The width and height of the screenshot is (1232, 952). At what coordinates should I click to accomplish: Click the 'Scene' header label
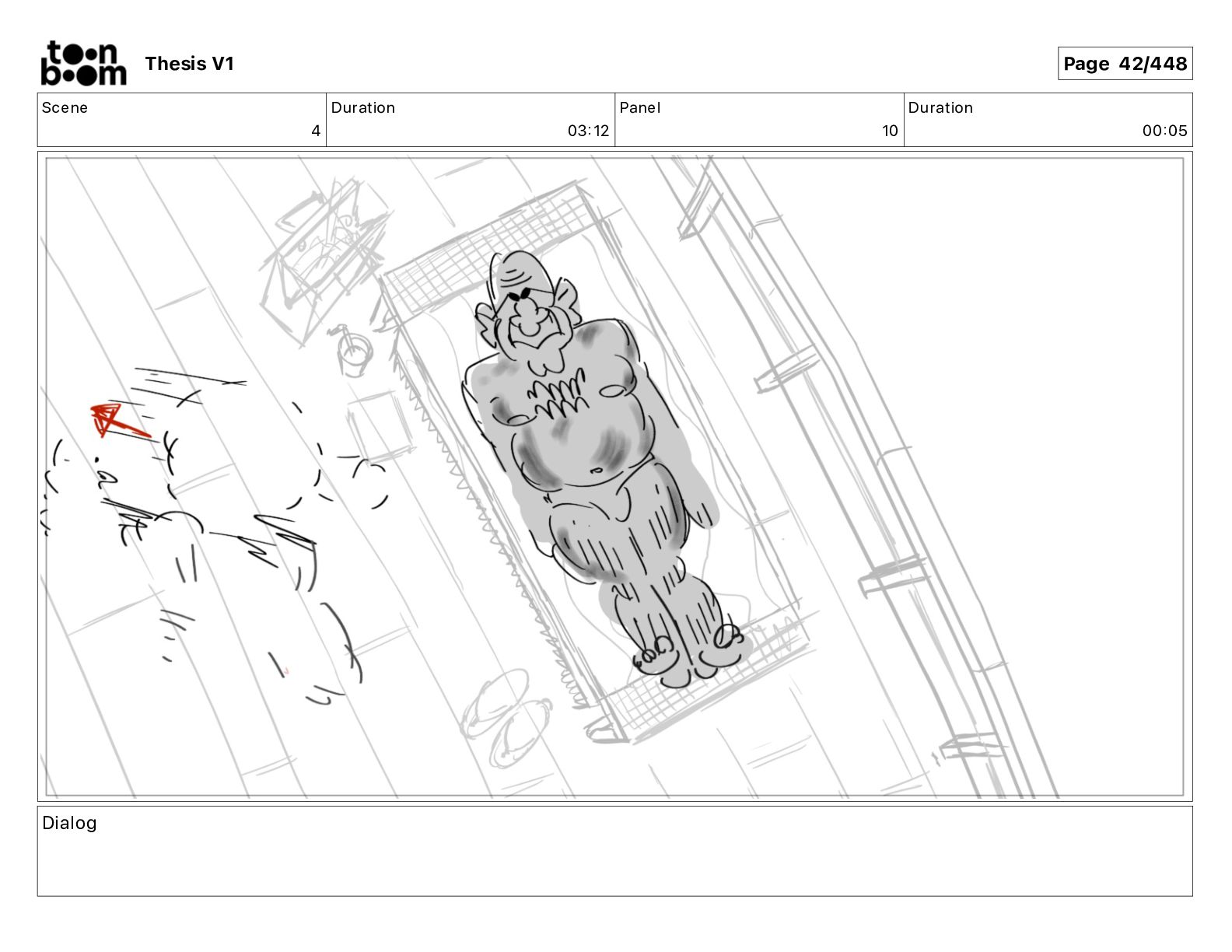[x=65, y=107]
